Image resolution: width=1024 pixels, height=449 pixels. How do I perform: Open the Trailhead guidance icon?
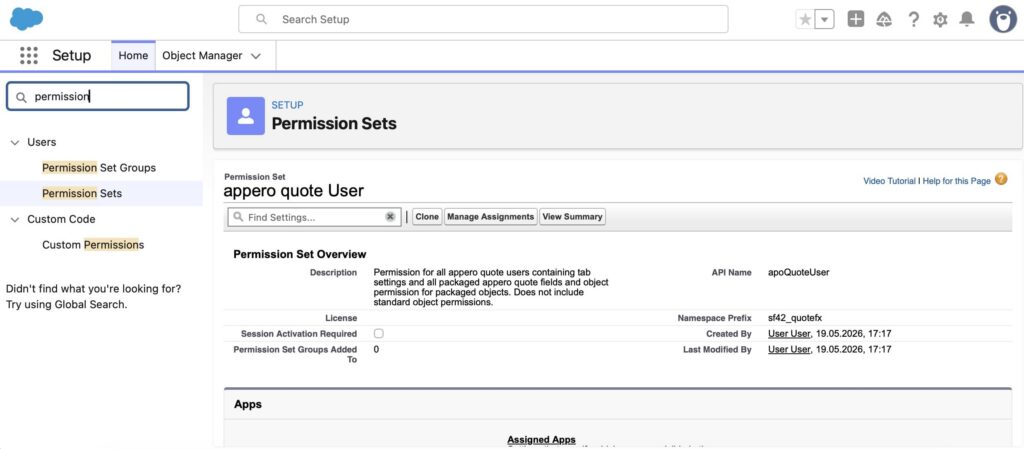tap(884, 20)
